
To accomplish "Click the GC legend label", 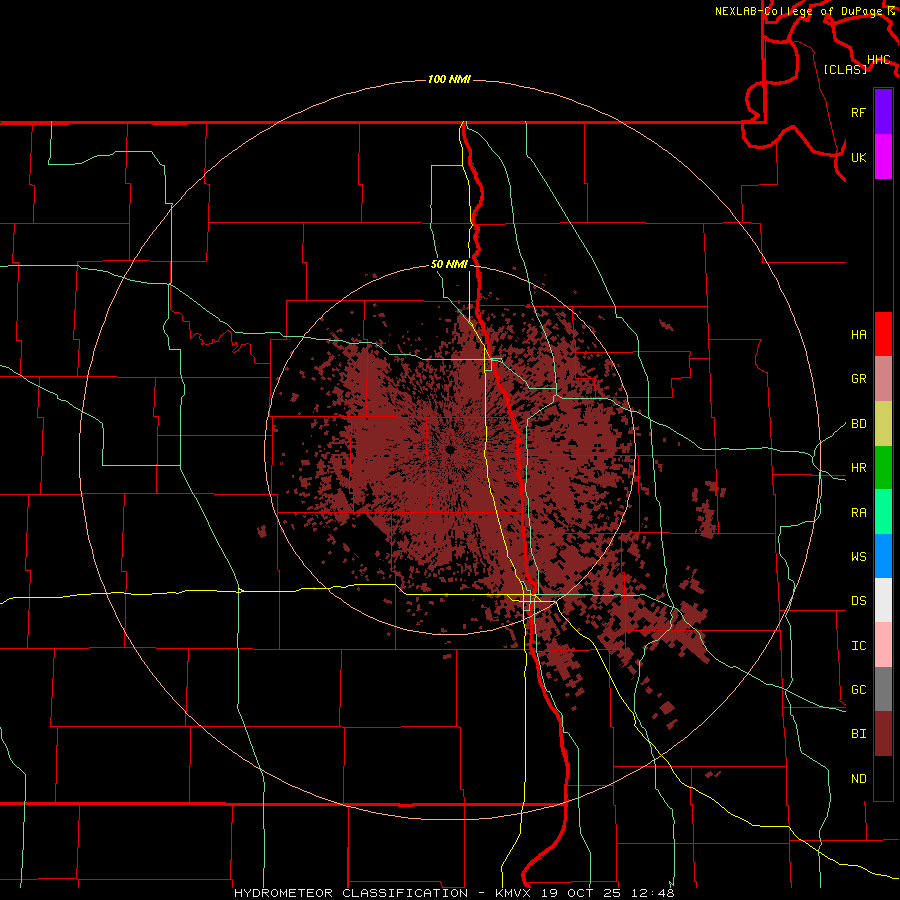I will 858,690.
